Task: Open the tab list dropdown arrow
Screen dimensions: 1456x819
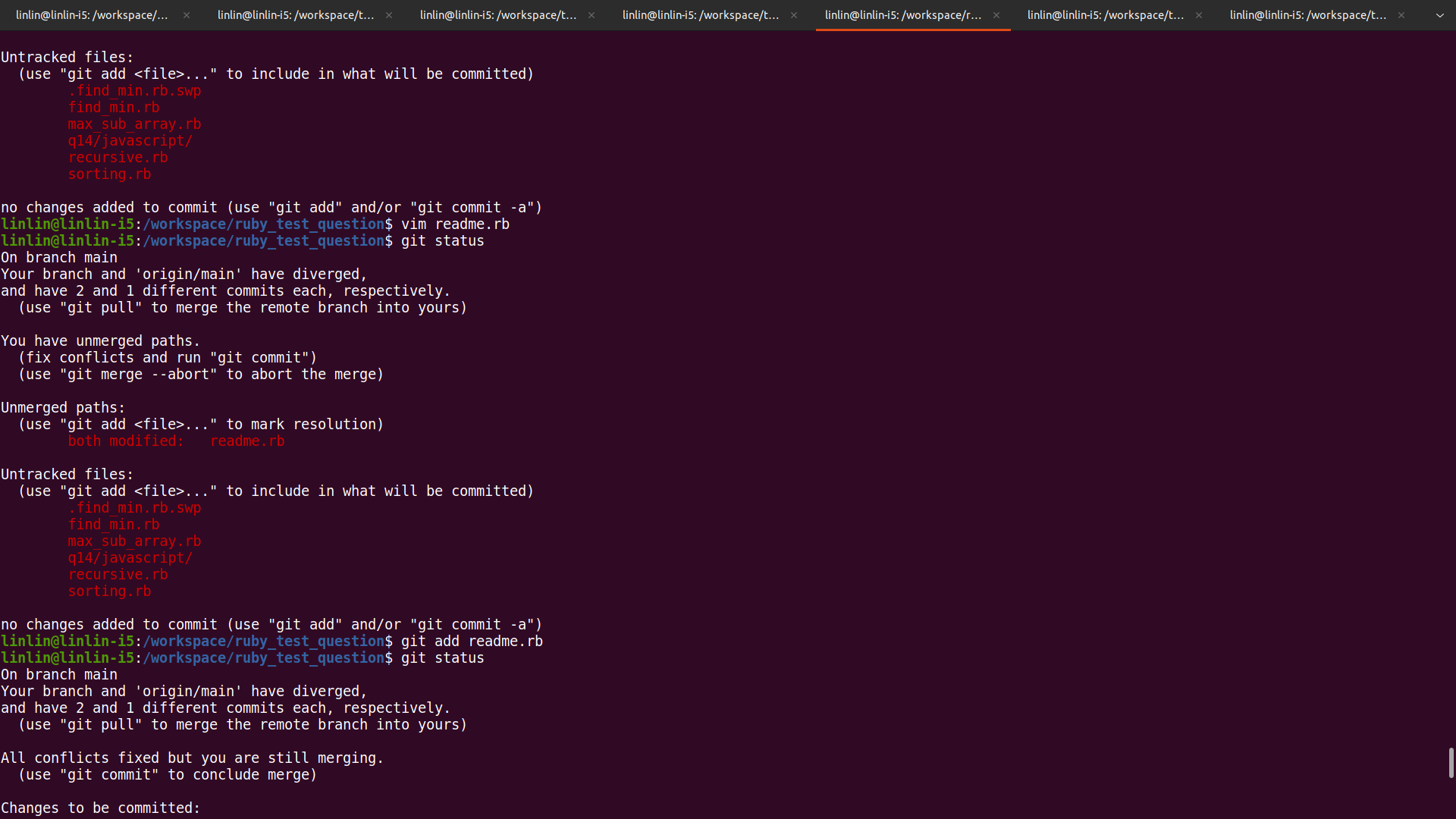Action: (x=1440, y=15)
